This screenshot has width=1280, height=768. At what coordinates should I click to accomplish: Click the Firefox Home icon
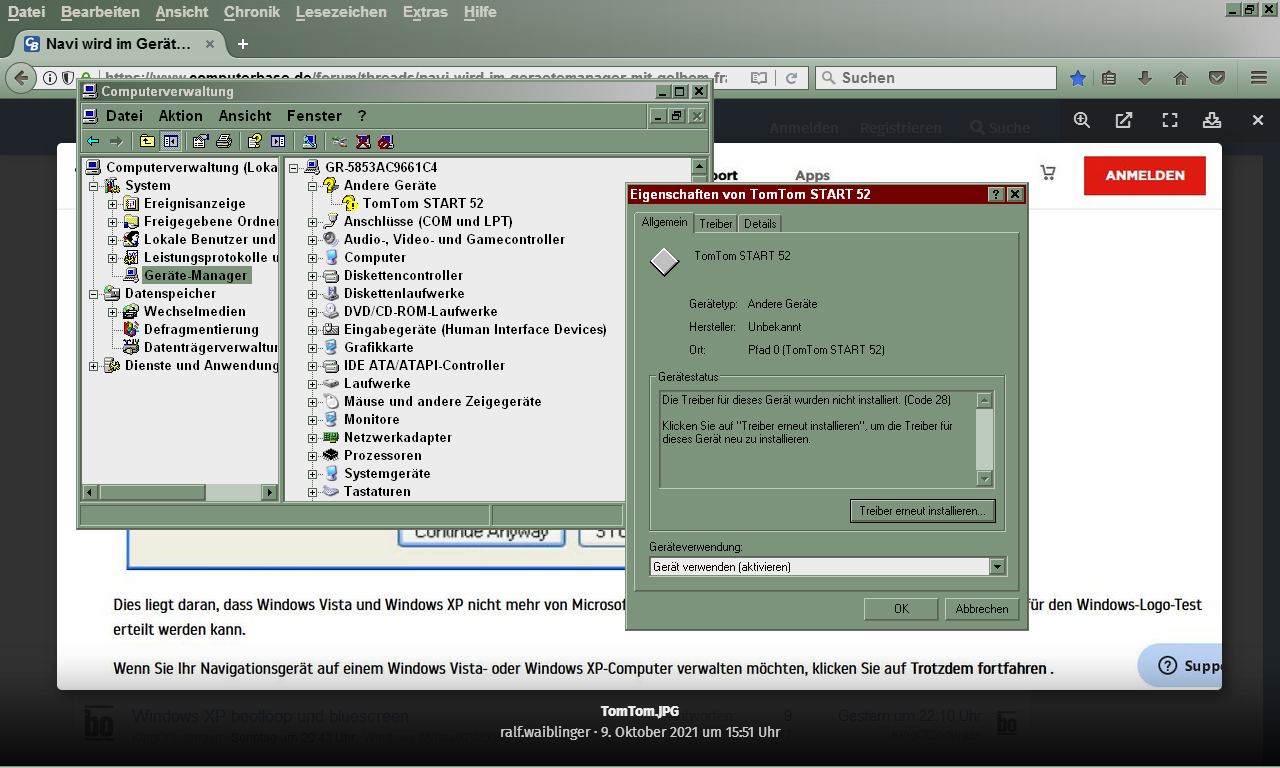(1181, 78)
